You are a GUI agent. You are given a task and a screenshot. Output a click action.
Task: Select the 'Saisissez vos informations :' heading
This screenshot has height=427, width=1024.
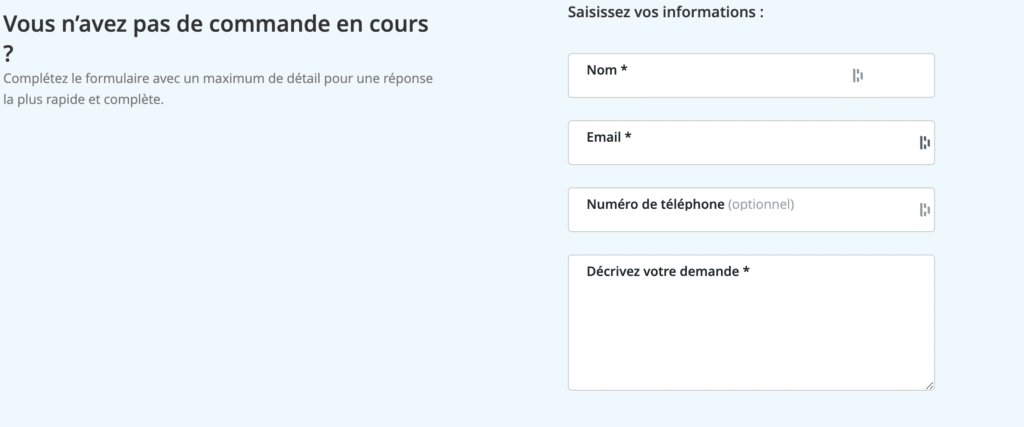click(665, 12)
